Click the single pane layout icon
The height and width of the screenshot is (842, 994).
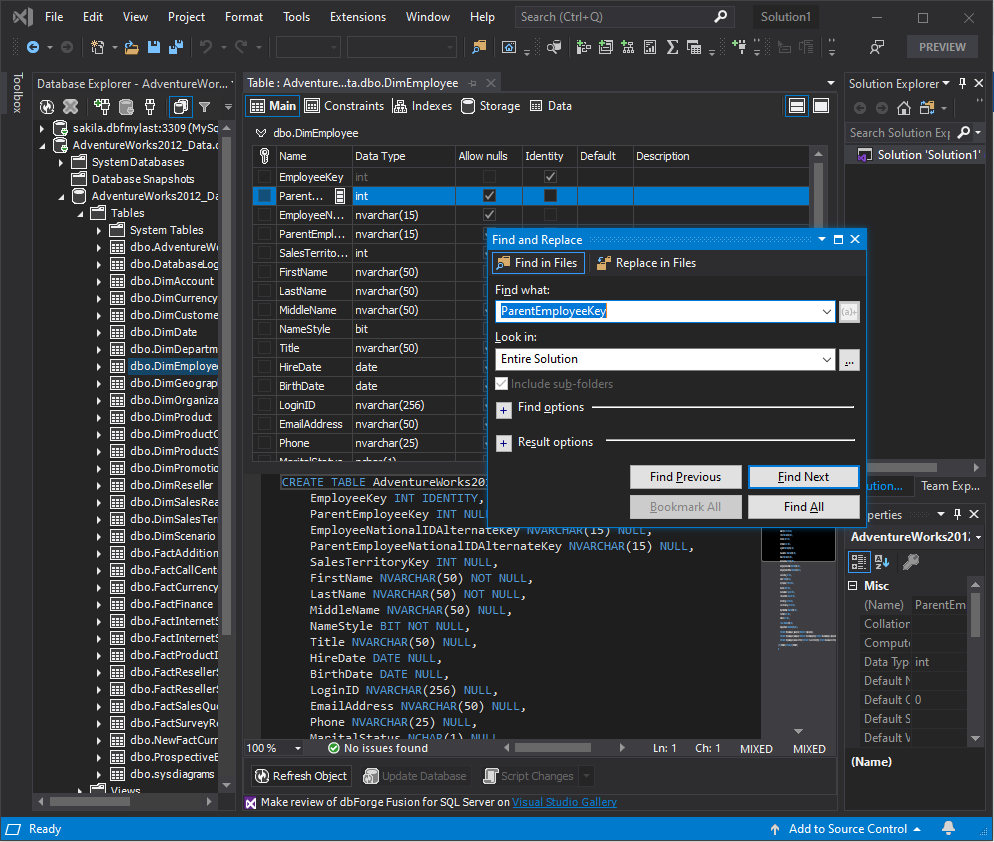point(821,106)
